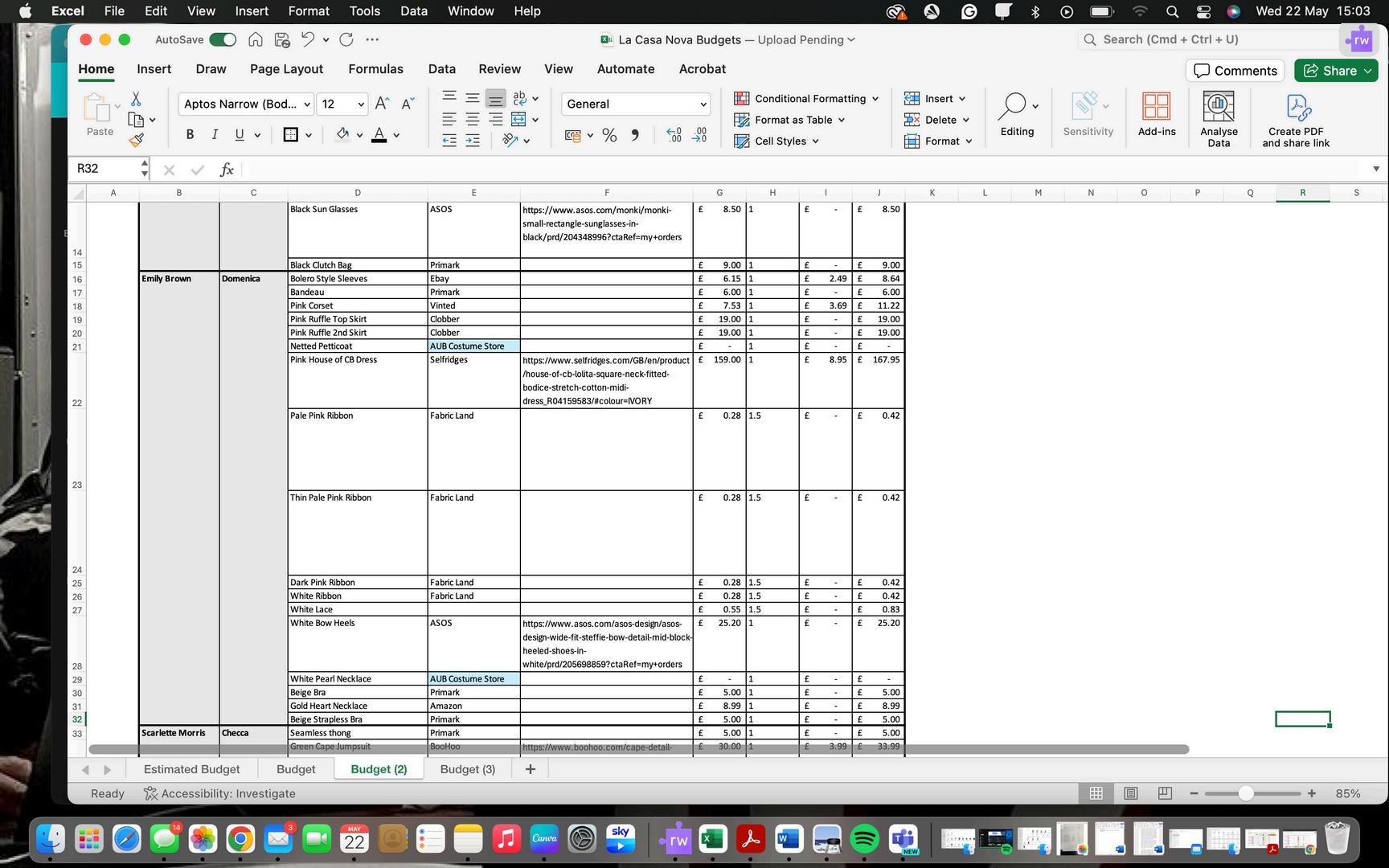Click the zoom slider handle
Viewport: 1389px width, 868px height.
1246,793
